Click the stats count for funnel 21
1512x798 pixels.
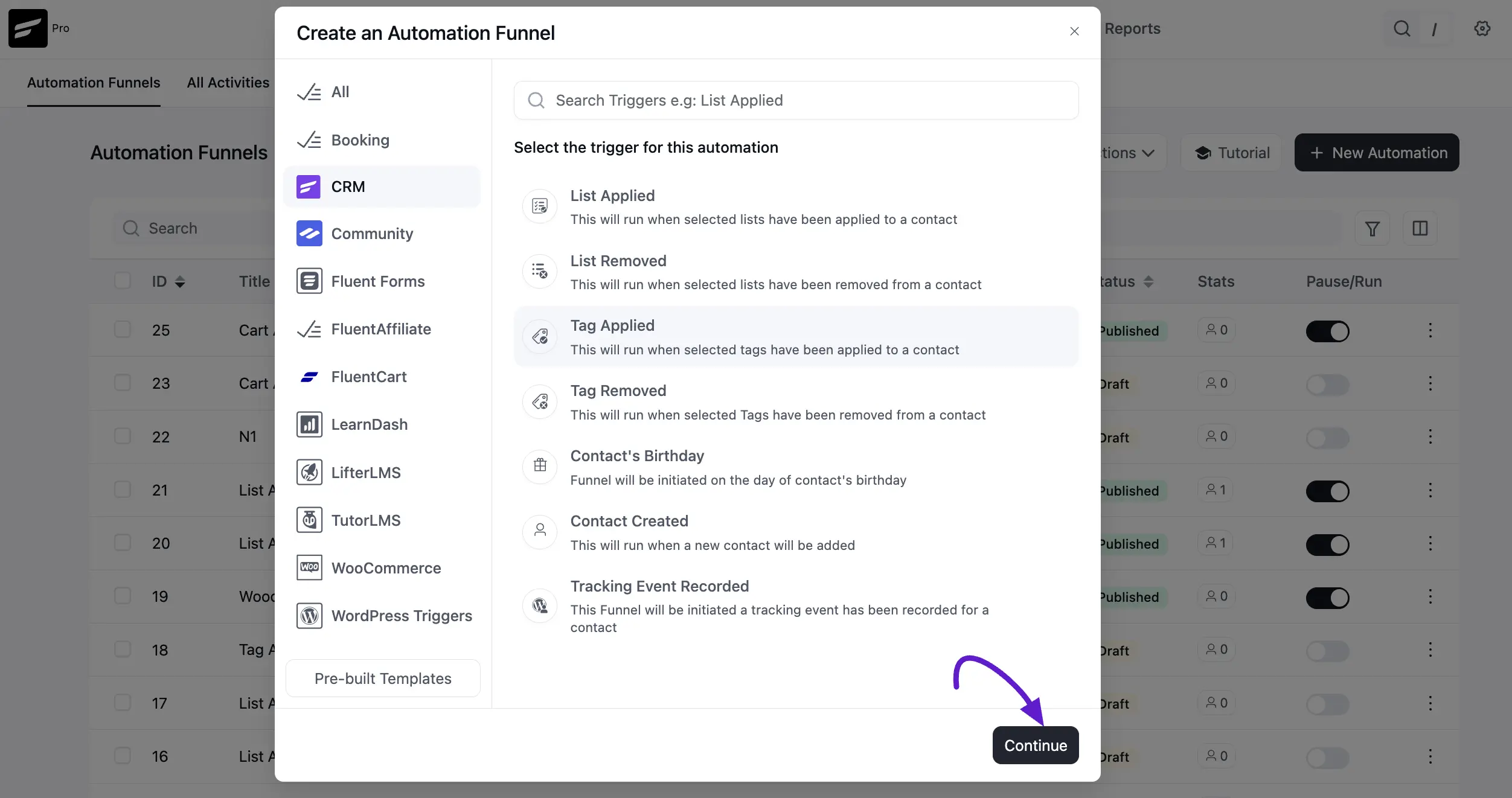[1216, 490]
